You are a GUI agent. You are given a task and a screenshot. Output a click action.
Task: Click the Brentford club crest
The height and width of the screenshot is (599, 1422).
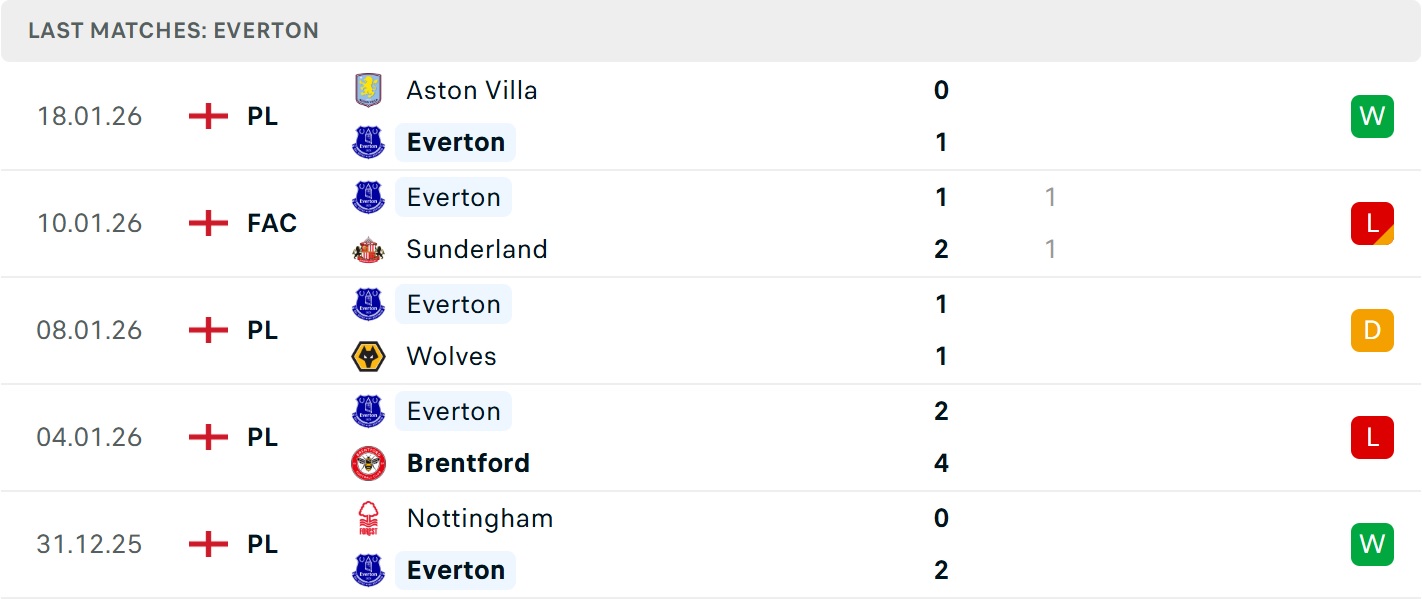pyautogui.click(x=369, y=463)
